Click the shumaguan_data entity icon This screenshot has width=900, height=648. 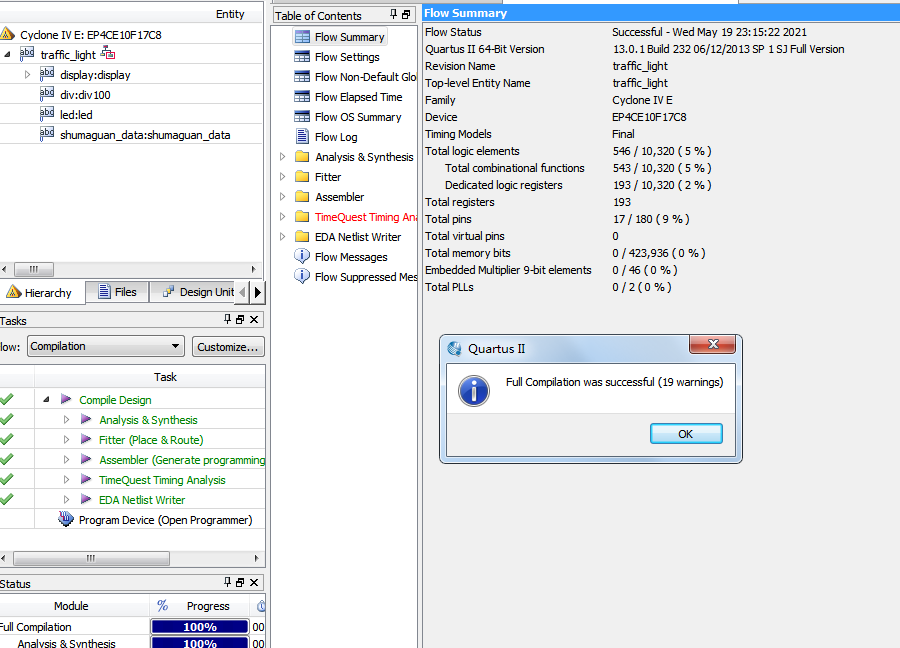pyautogui.click(x=47, y=134)
